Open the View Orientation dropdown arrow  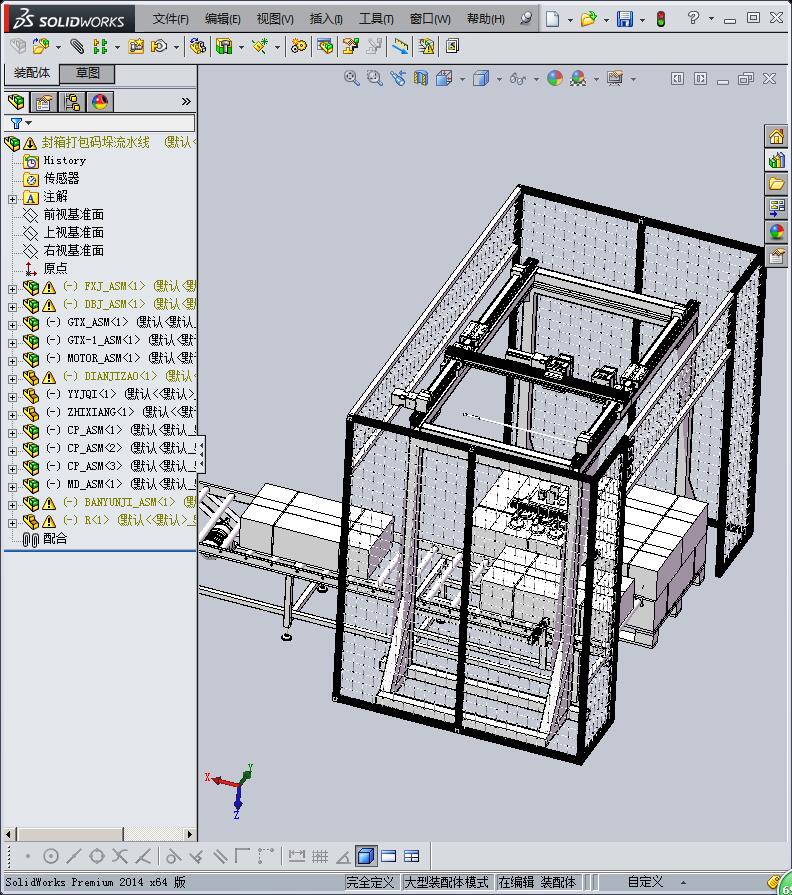coord(462,79)
